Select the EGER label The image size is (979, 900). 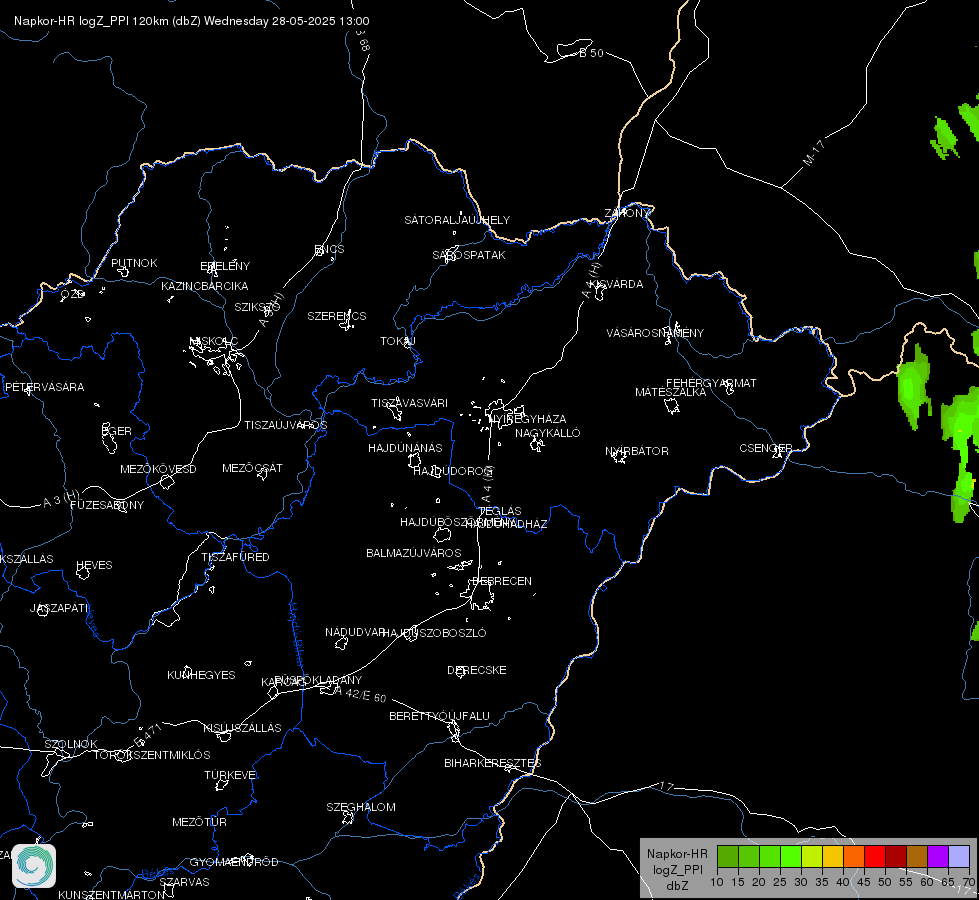click(x=117, y=431)
